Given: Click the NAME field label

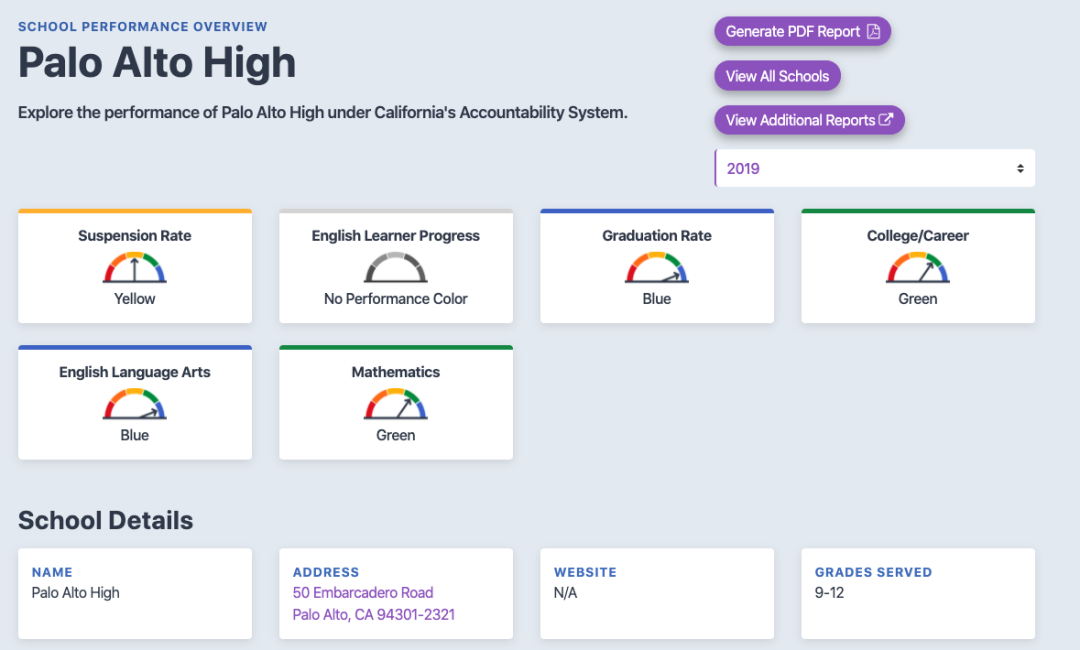Looking at the screenshot, I should pyautogui.click(x=52, y=572).
